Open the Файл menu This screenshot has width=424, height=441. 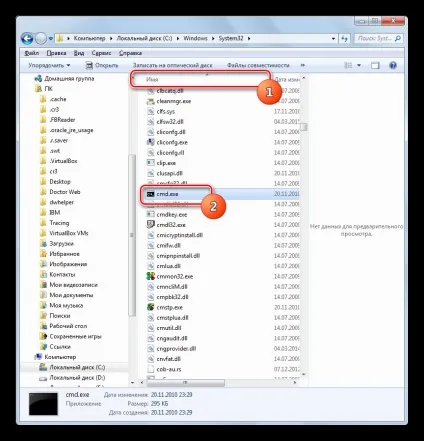[x=32, y=53]
